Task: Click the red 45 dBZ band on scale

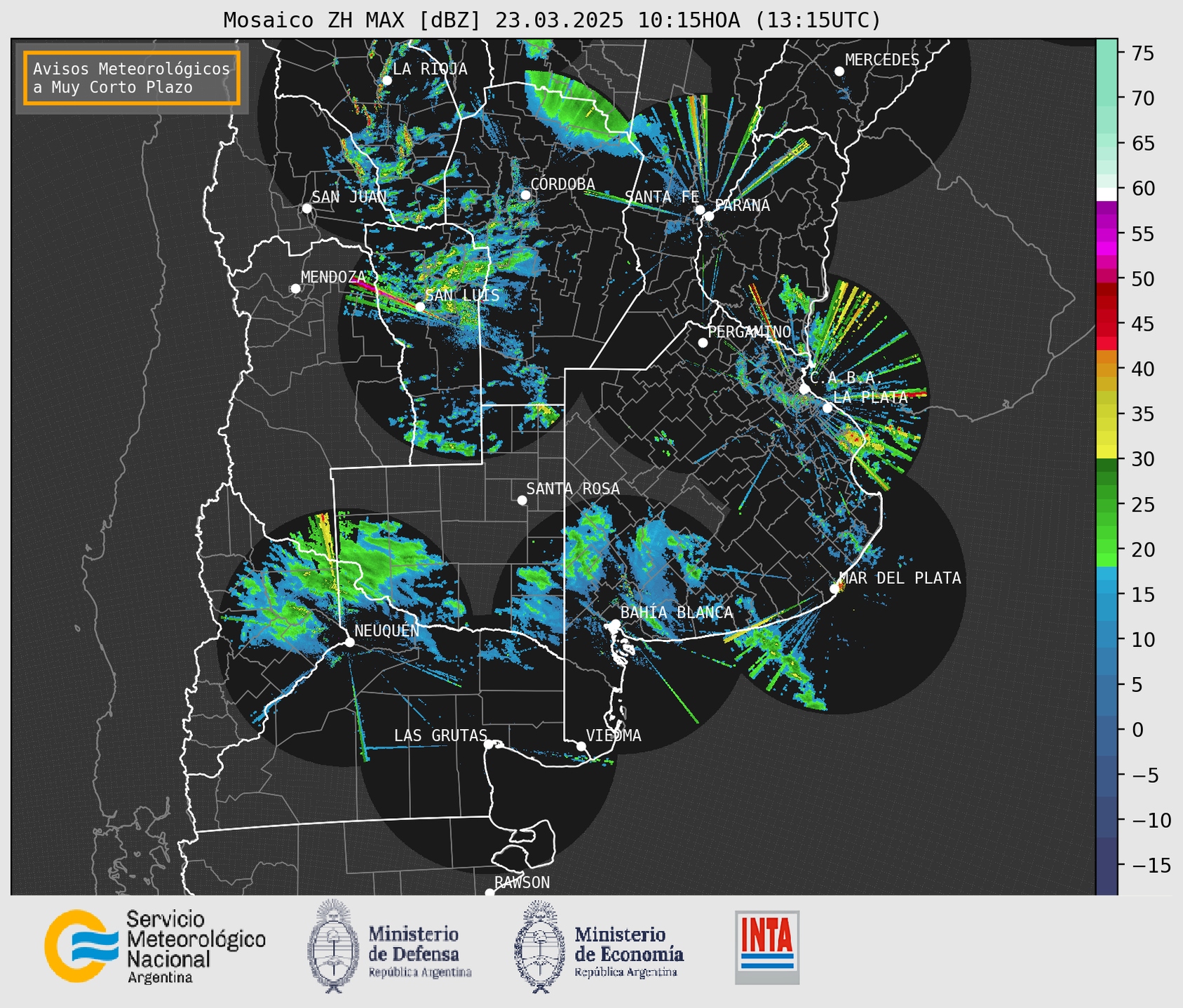Action: click(1107, 324)
